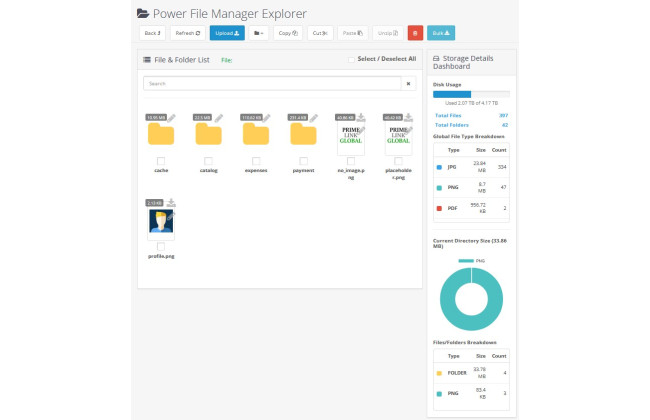Image resolution: width=650 pixels, height=420 pixels.
Task: Click pencil icon on profile.png thumbnail
Action: click(171, 216)
